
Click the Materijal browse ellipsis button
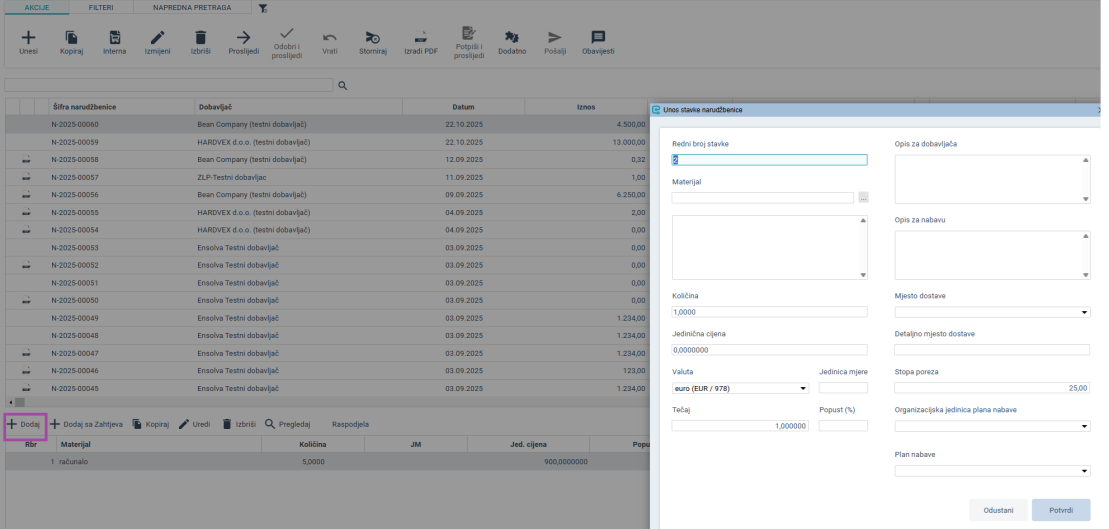click(x=863, y=198)
